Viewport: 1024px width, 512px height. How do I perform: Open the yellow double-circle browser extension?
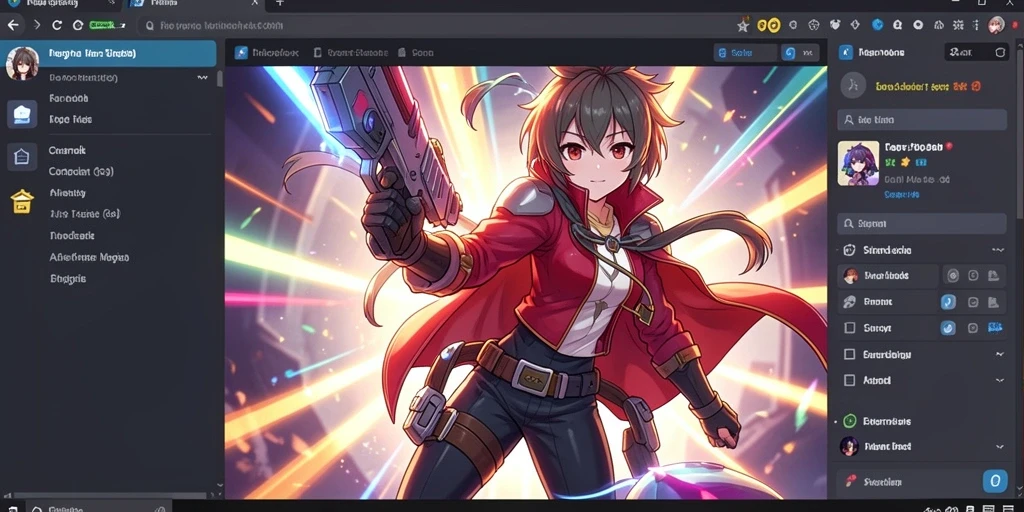tap(769, 25)
